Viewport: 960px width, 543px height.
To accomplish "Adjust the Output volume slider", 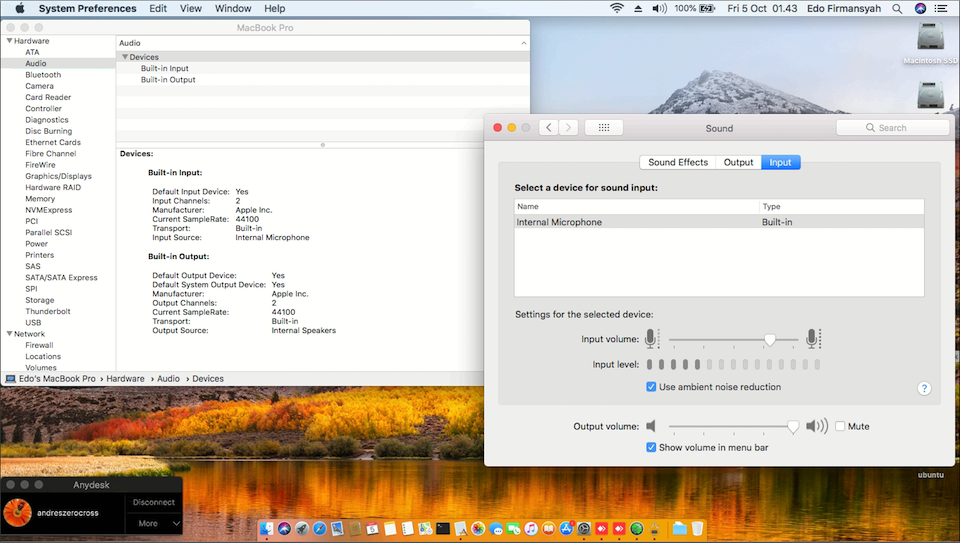I will pyautogui.click(x=793, y=427).
